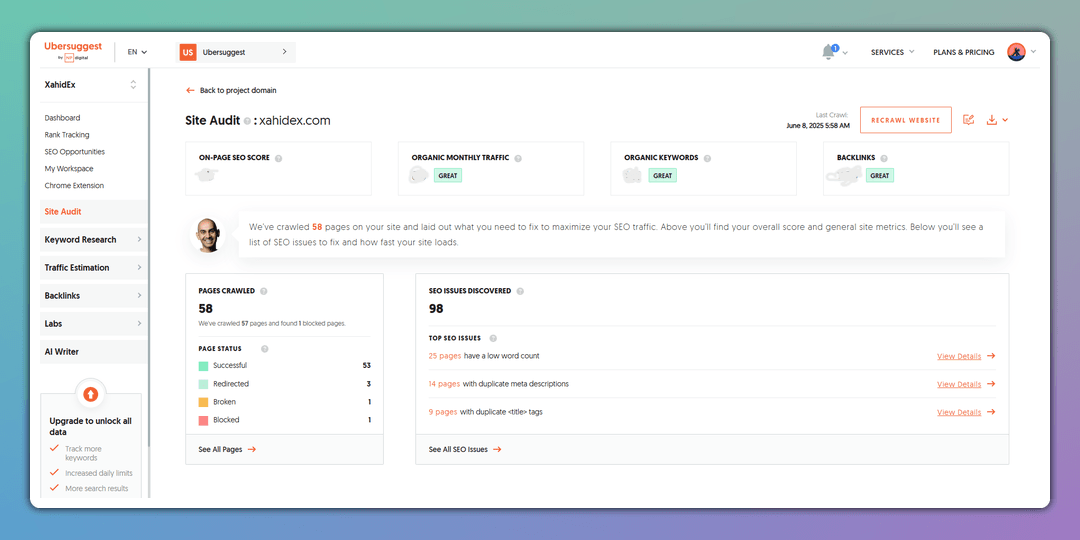Click SEO Issues Discovered help icon
The image size is (1080, 540).
click(x=520, y=291)
